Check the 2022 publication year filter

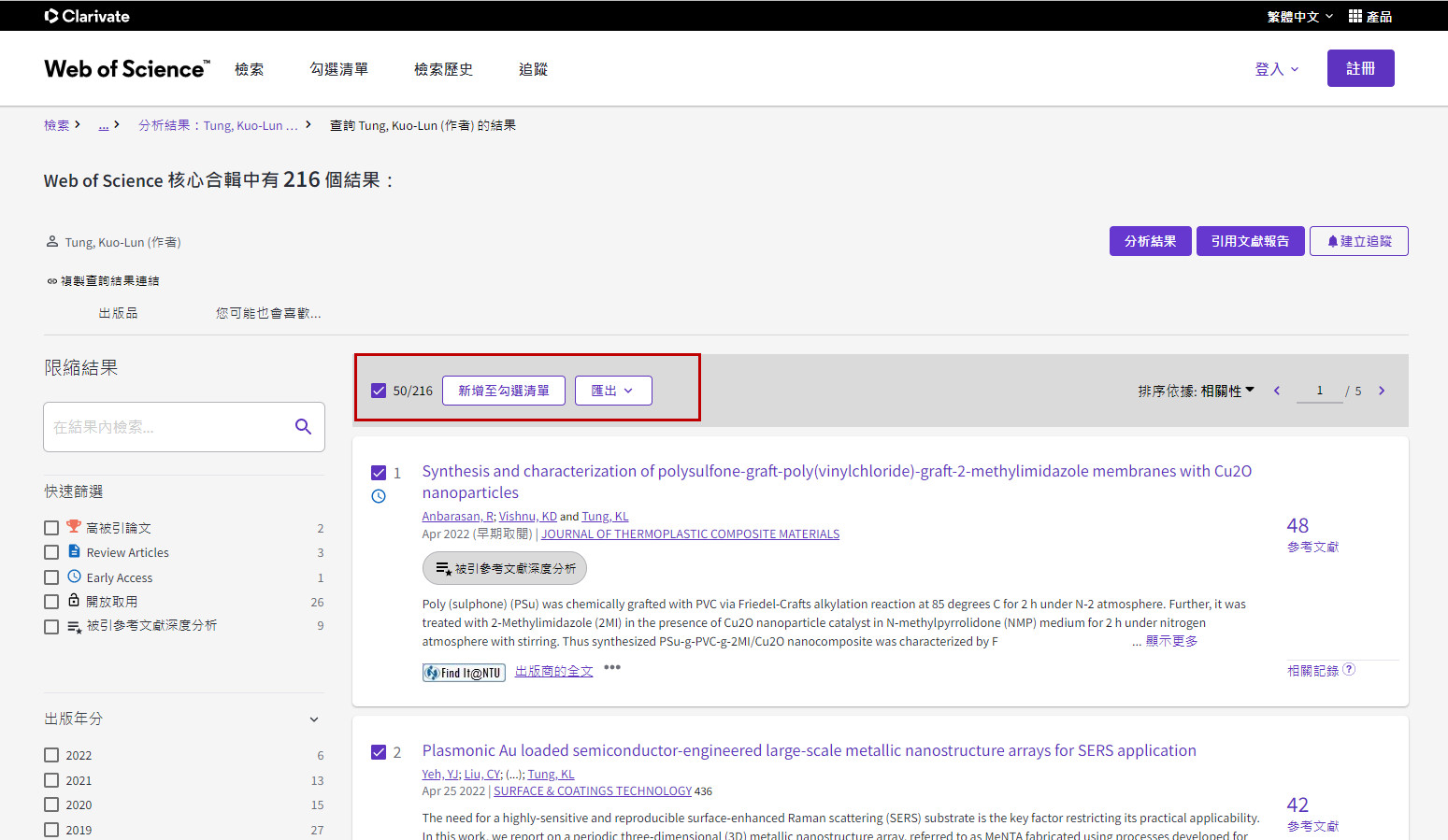coord(51,755)
